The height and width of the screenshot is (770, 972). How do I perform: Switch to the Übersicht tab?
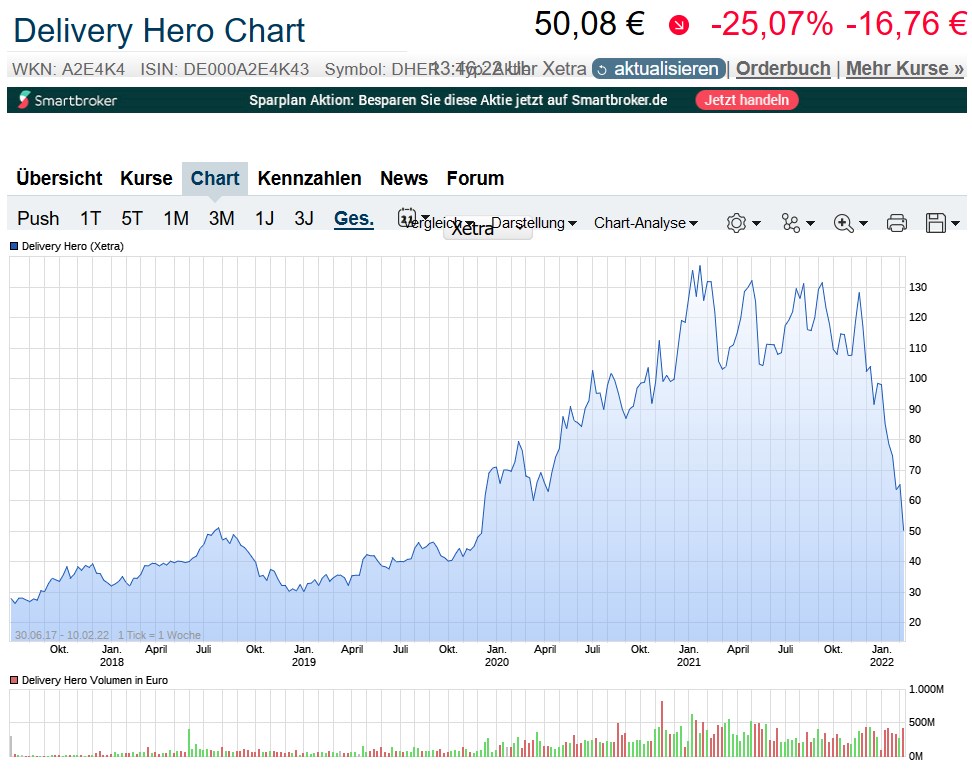59,179
